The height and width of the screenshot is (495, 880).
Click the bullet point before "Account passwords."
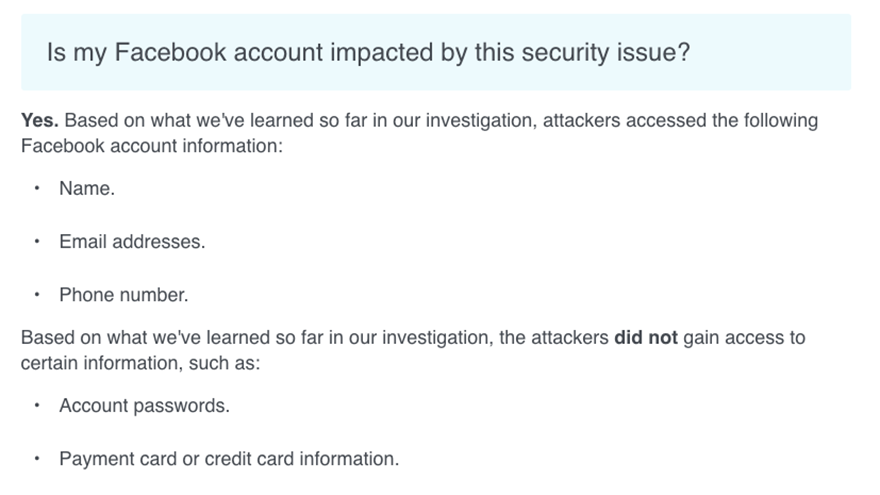(37, 406)
